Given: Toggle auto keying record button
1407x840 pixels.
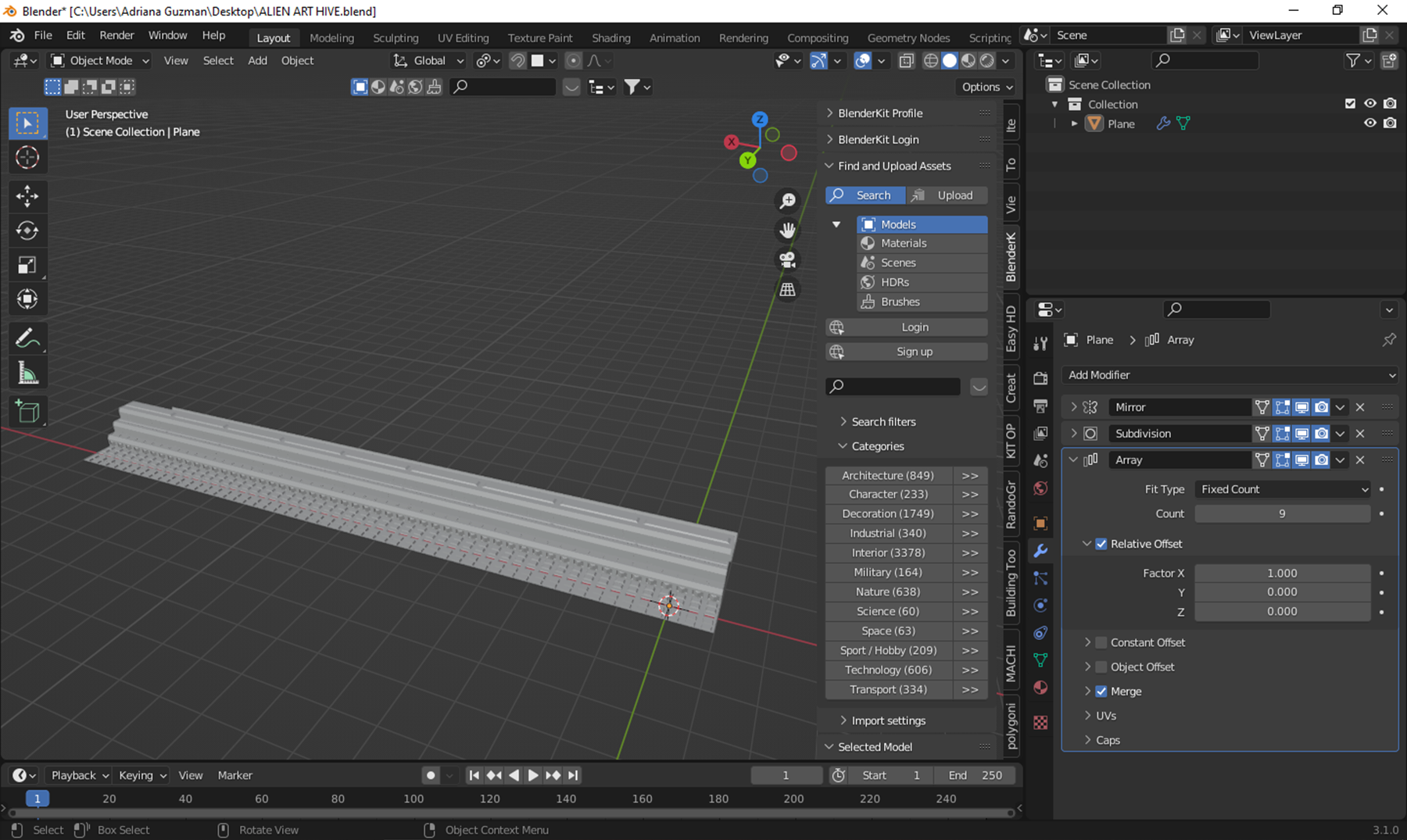Looking at the screenshot, I should click(x=431, y=775).
